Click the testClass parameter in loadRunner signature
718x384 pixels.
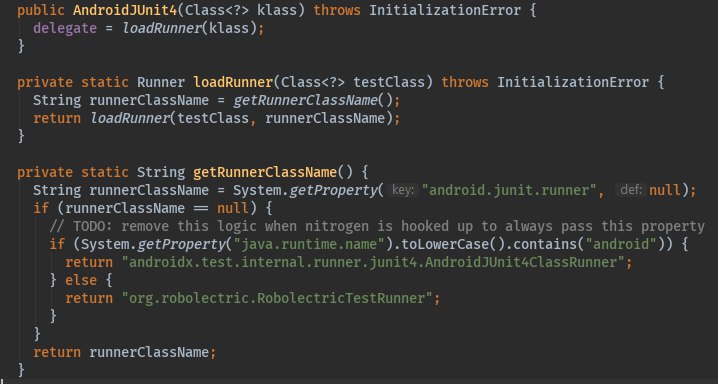pyautogui.click(x=389, y=82)
